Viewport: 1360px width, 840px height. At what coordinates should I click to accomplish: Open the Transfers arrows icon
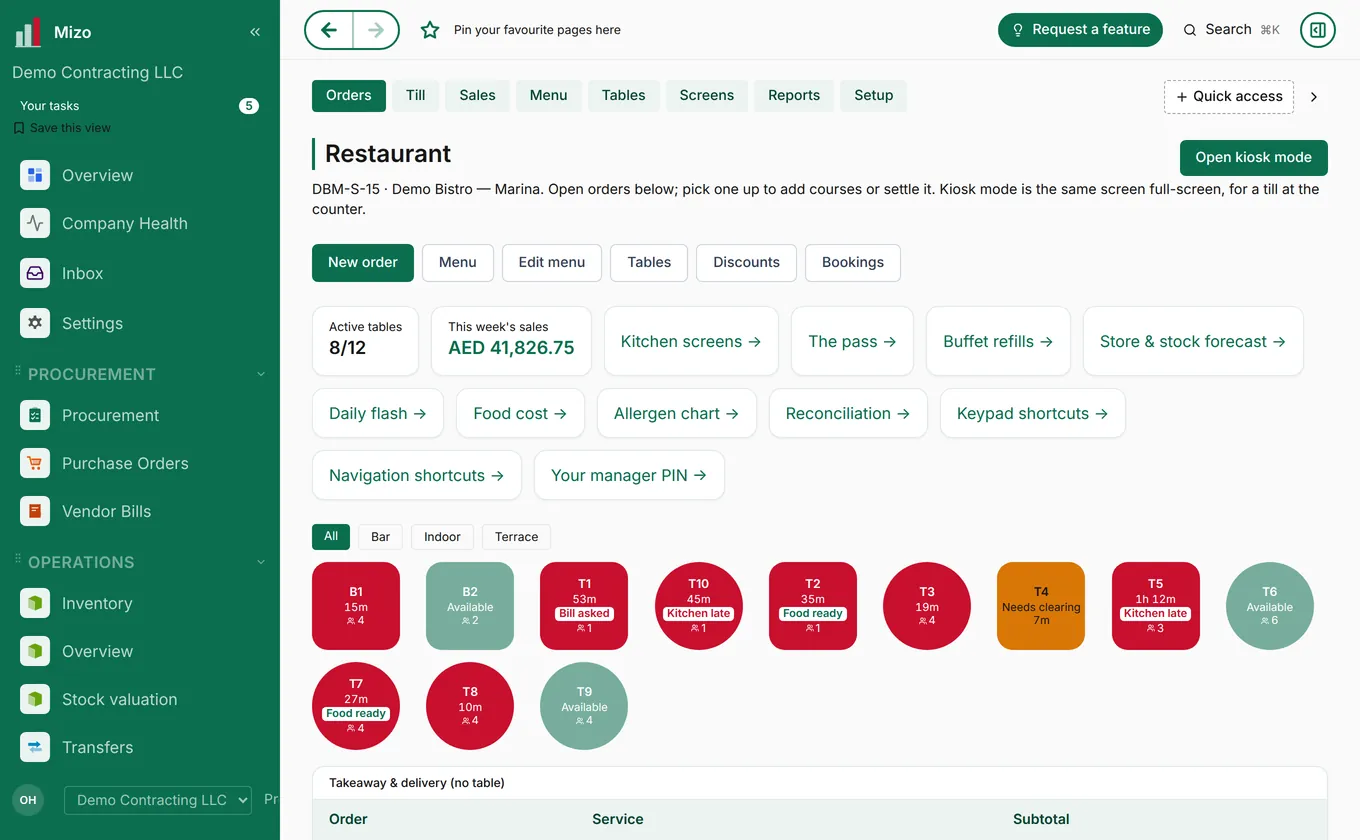[35, 747]
